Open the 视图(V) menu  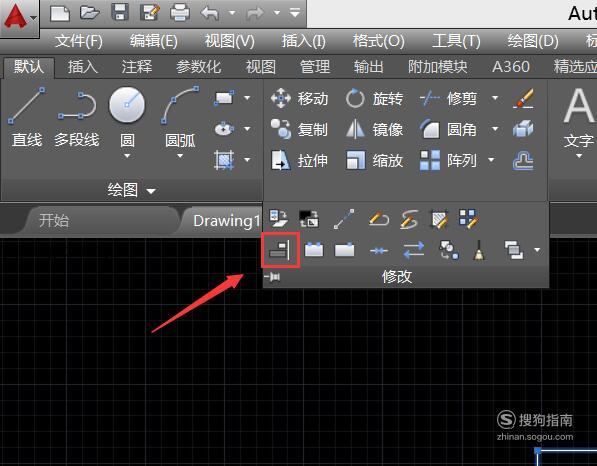(x=230, y=41)
